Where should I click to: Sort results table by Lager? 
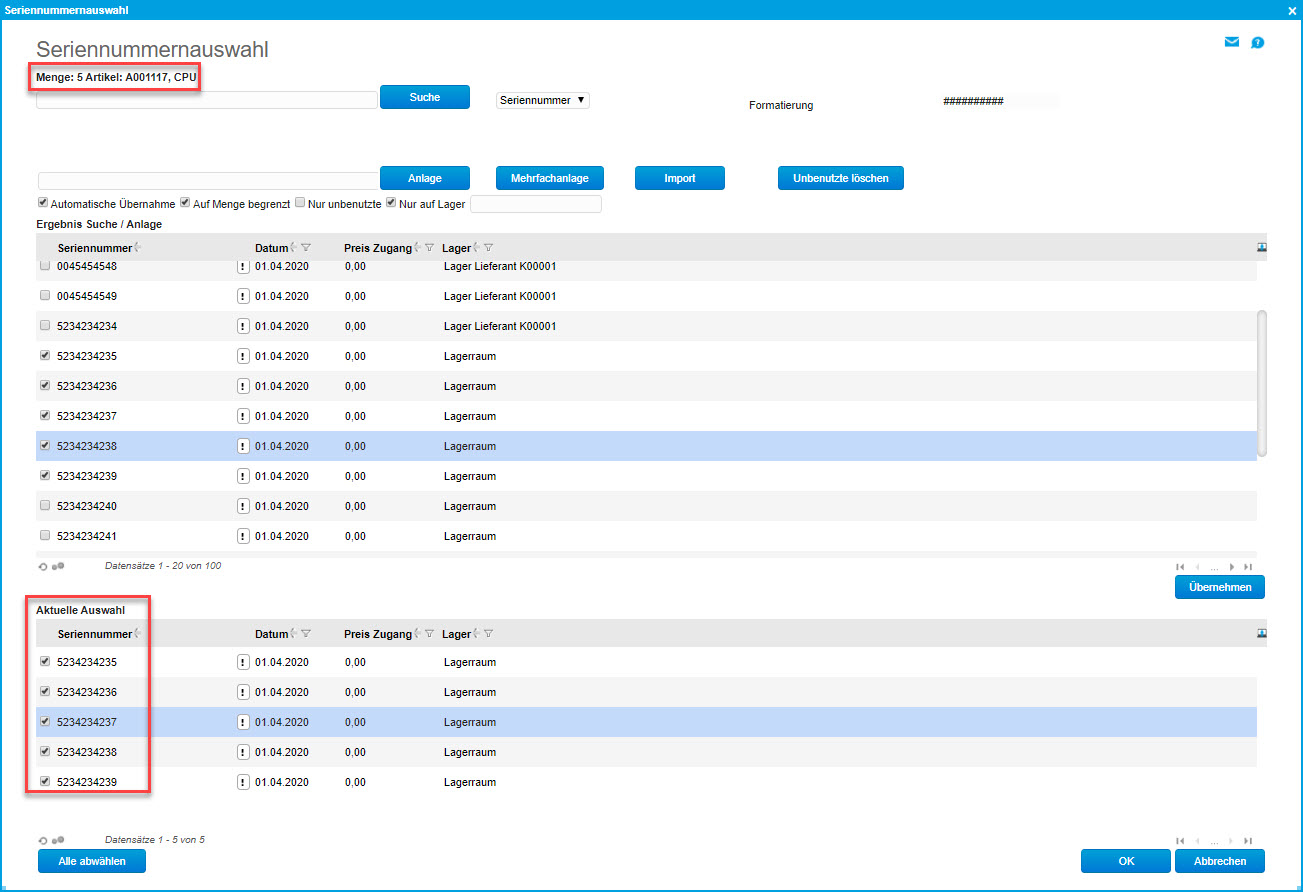[476, 248]
